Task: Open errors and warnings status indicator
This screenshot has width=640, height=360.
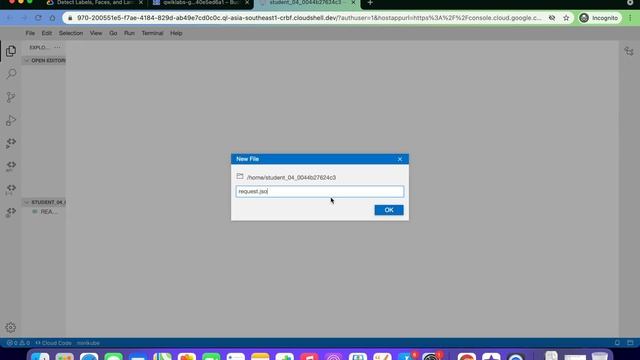Action: 18,343
